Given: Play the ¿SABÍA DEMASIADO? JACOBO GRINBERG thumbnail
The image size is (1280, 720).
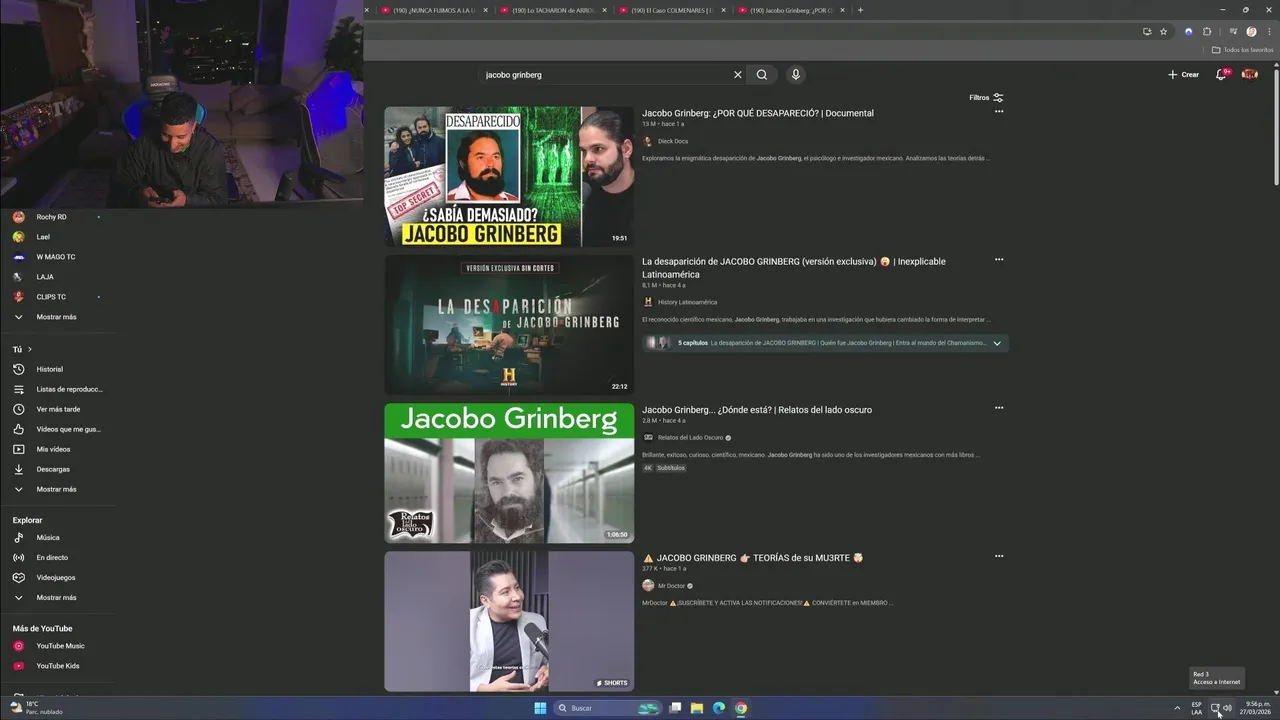Looking at the screenshot, I should (509, 176).
